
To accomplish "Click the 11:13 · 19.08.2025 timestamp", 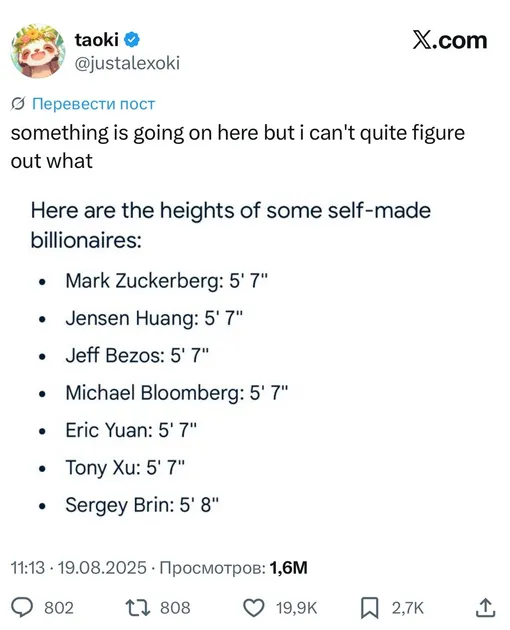I will [x=79, y=568].
